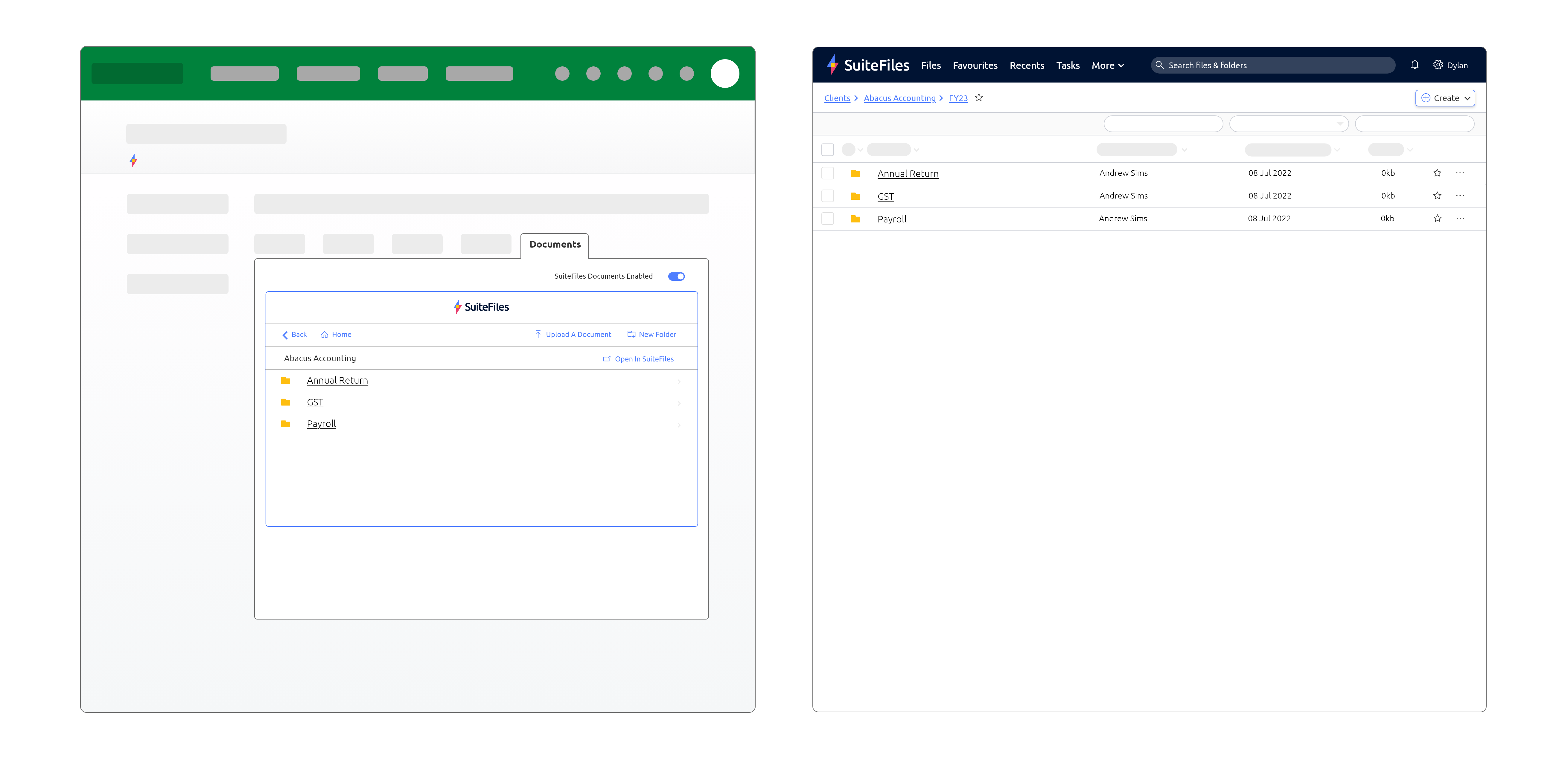Image resolution: width=1568 pixels, height=772 pixels.
Task: Expand the Create dropdown
Action: pos(1445,98)
